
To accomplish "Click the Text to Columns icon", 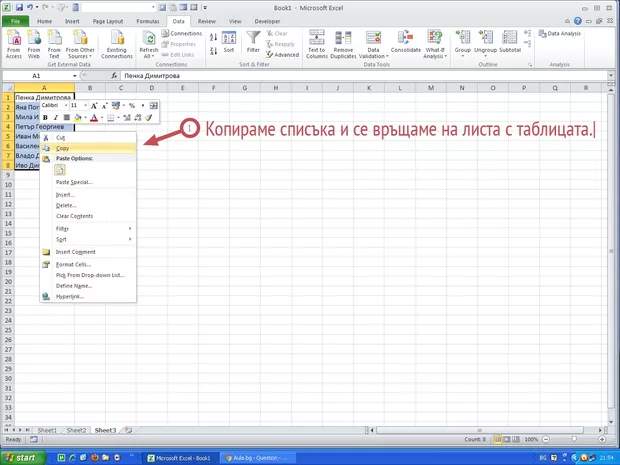I will [316, 43].
